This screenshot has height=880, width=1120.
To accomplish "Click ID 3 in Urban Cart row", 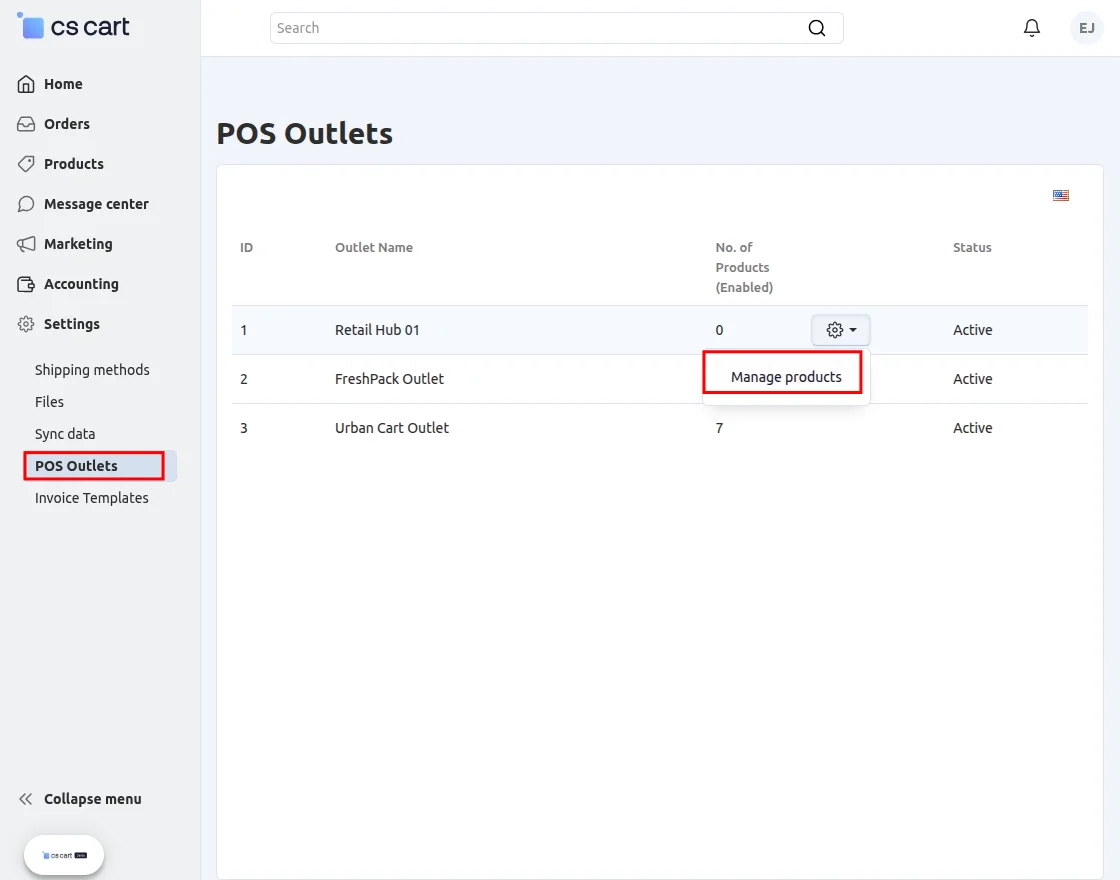I will tap(244, 428).
